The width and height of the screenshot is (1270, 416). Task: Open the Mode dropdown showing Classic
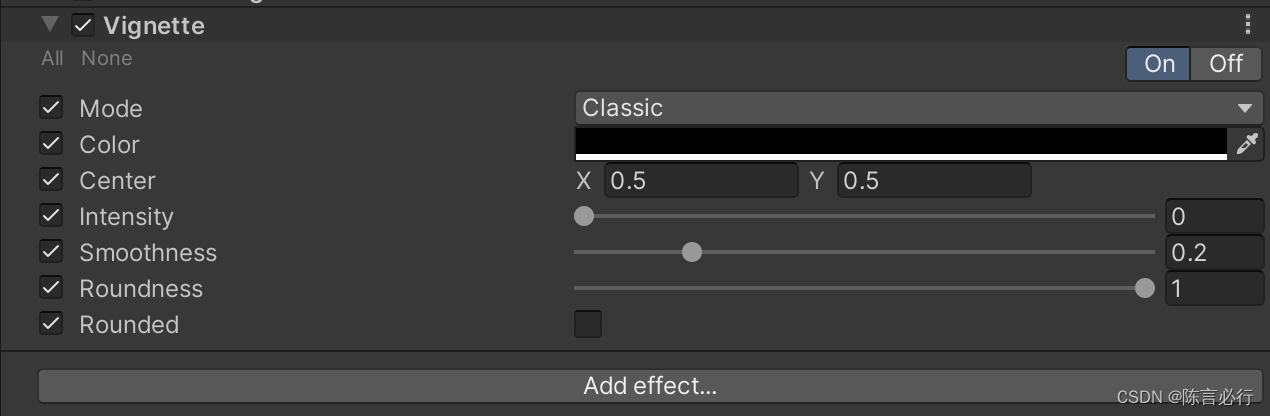[919, 108]
